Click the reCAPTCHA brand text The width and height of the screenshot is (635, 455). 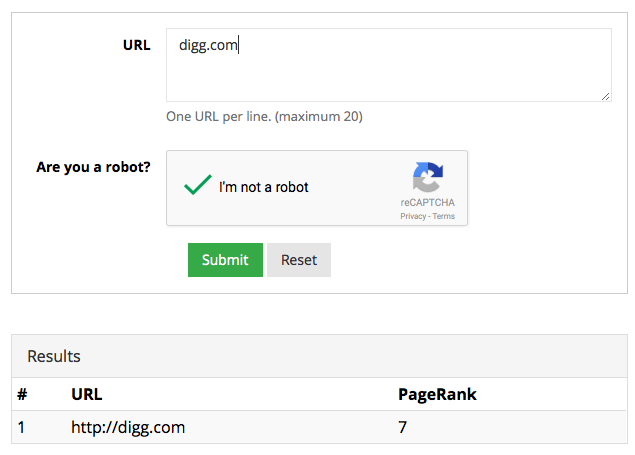point(428,202)
